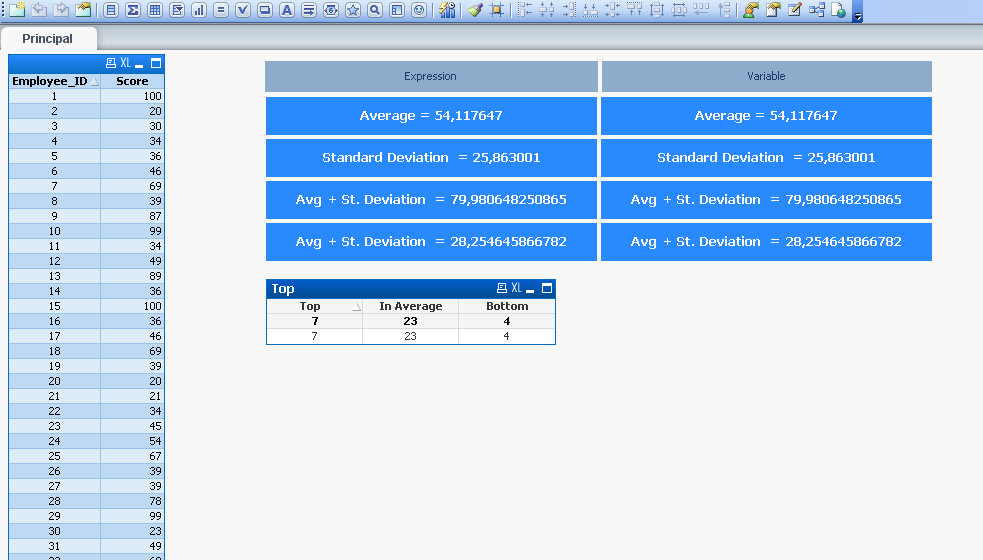Open the Table Viewer icon
Viewport: 983px width, 560px height.
816,9
